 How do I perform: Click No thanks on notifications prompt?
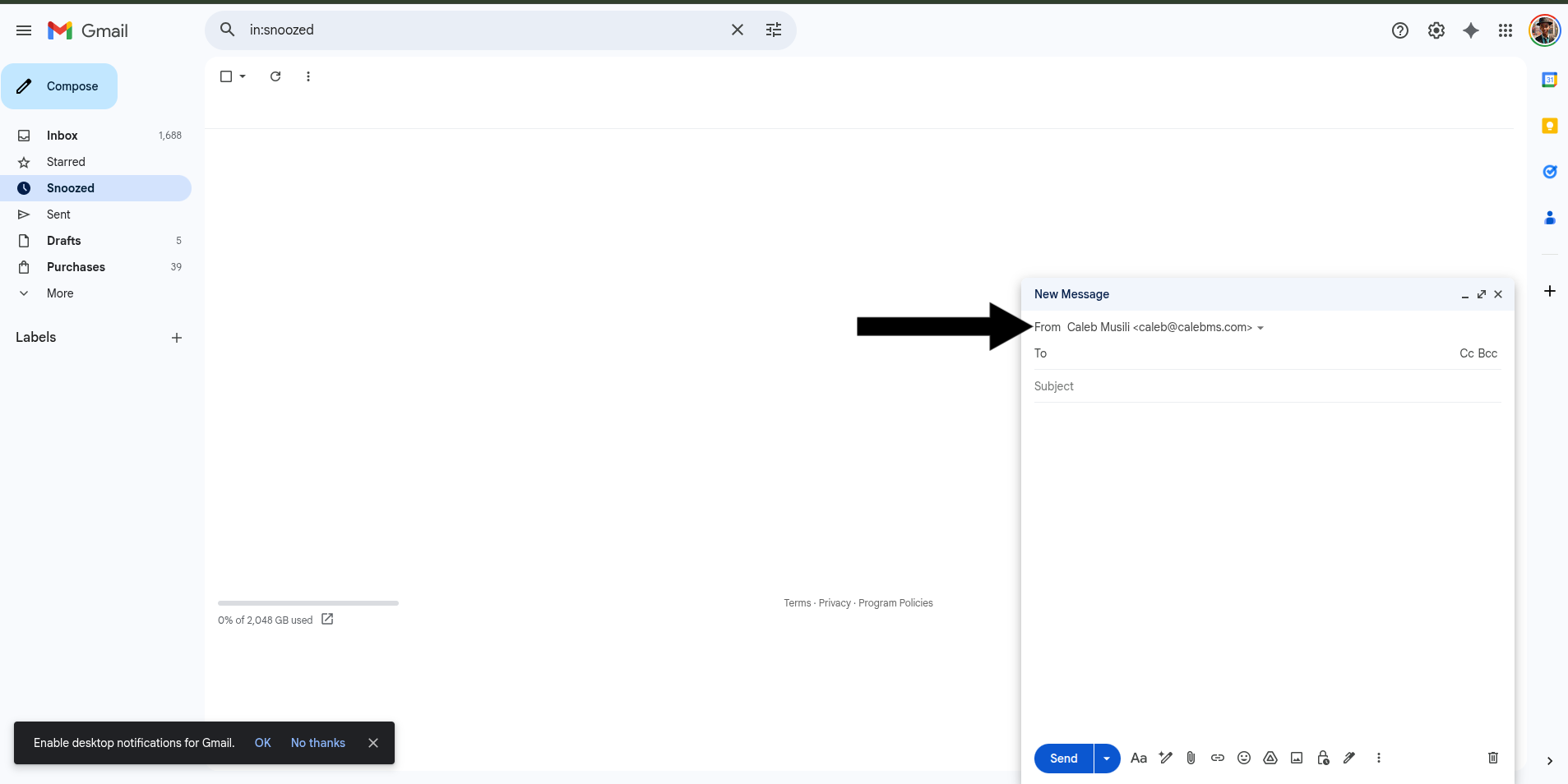point(318,743)
